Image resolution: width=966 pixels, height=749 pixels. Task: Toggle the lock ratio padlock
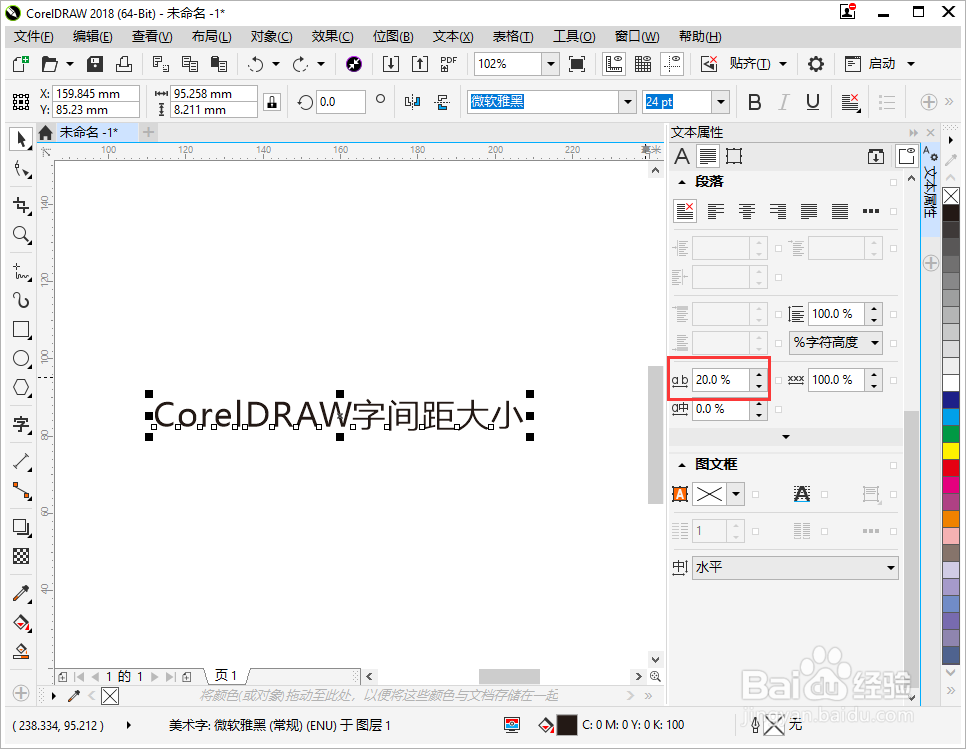click(272, 102)
